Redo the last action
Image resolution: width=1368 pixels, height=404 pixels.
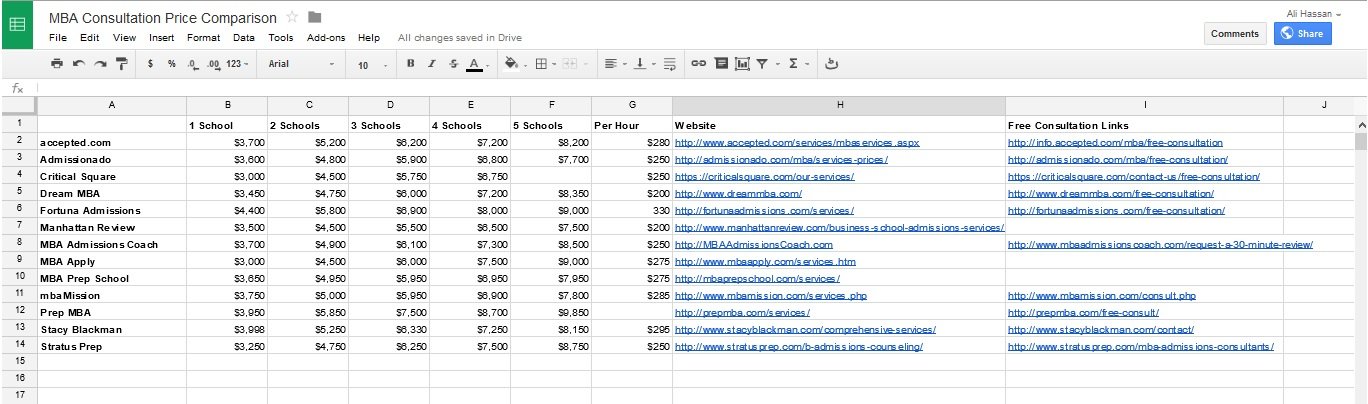click(100, 63)
